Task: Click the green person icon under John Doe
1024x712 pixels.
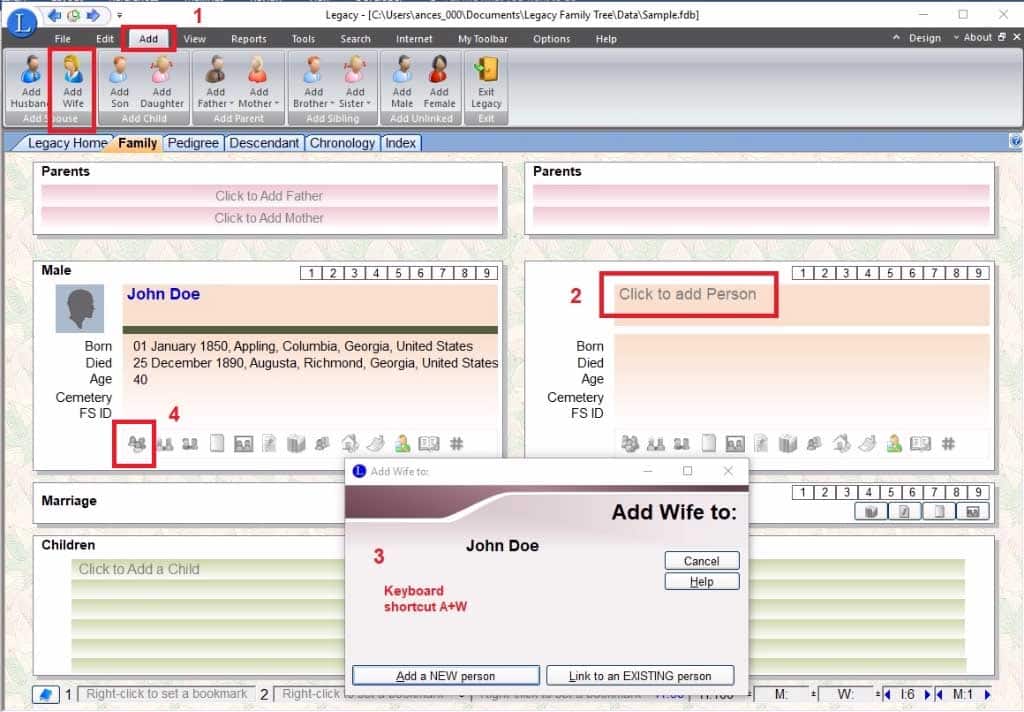Action: [x=402, y=444]
